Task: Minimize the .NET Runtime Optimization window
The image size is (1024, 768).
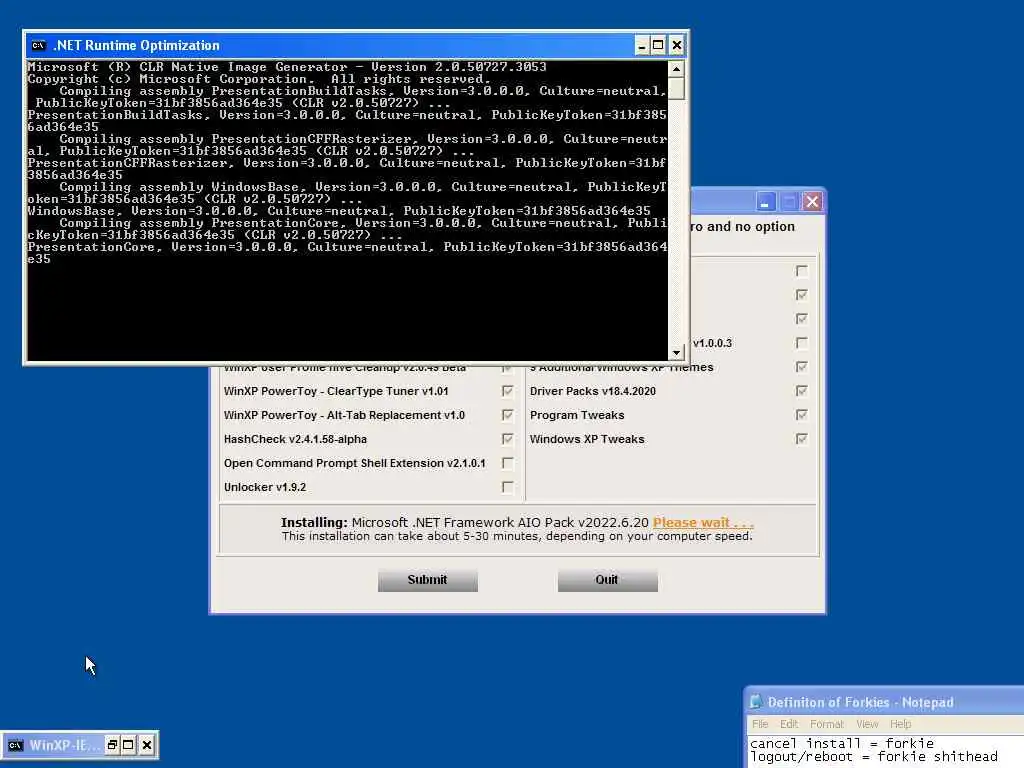Action: [641, 45]
